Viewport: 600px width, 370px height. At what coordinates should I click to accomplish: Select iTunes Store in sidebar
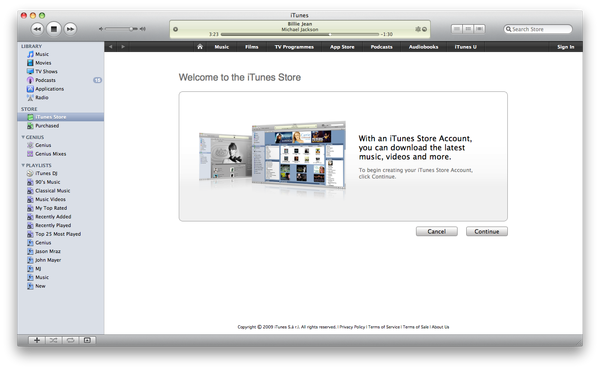point(60,117)
